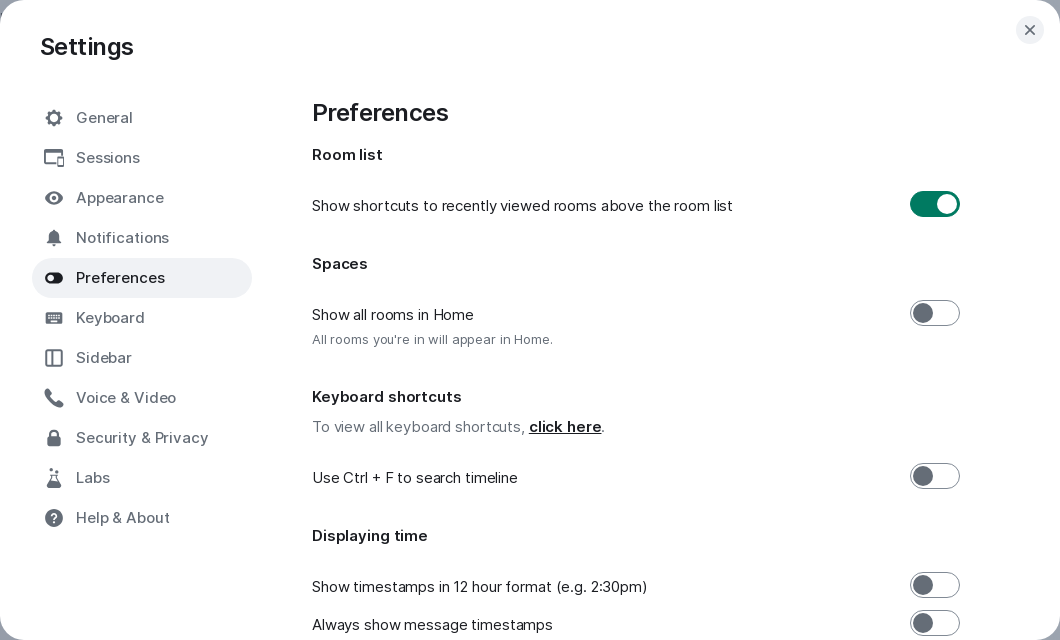The width and height of the screenshot is (1060, 640).
Task: Click the Help & About question icon
Action: [54, 518]
